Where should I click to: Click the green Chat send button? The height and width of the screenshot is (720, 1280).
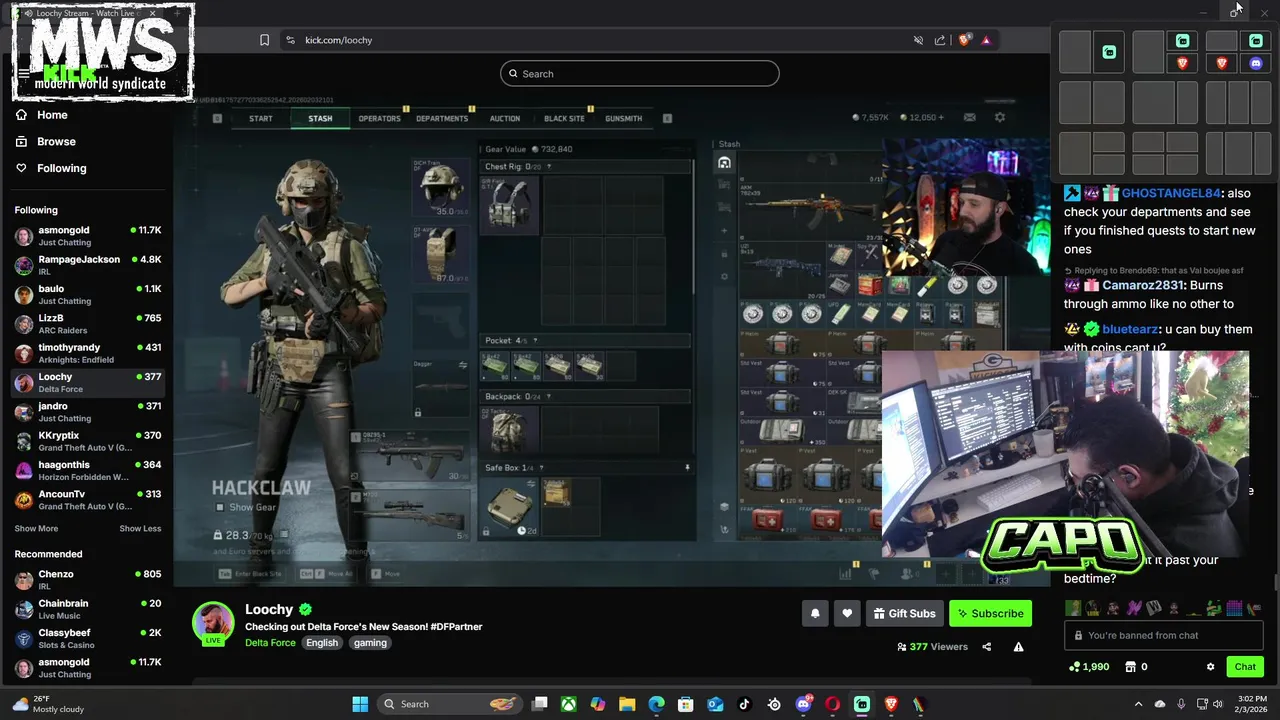point(1245,667)
